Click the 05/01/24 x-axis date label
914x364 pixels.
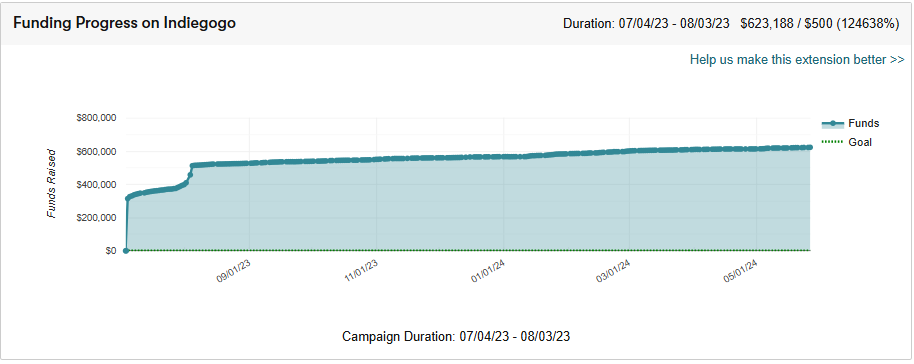point(740,271)
